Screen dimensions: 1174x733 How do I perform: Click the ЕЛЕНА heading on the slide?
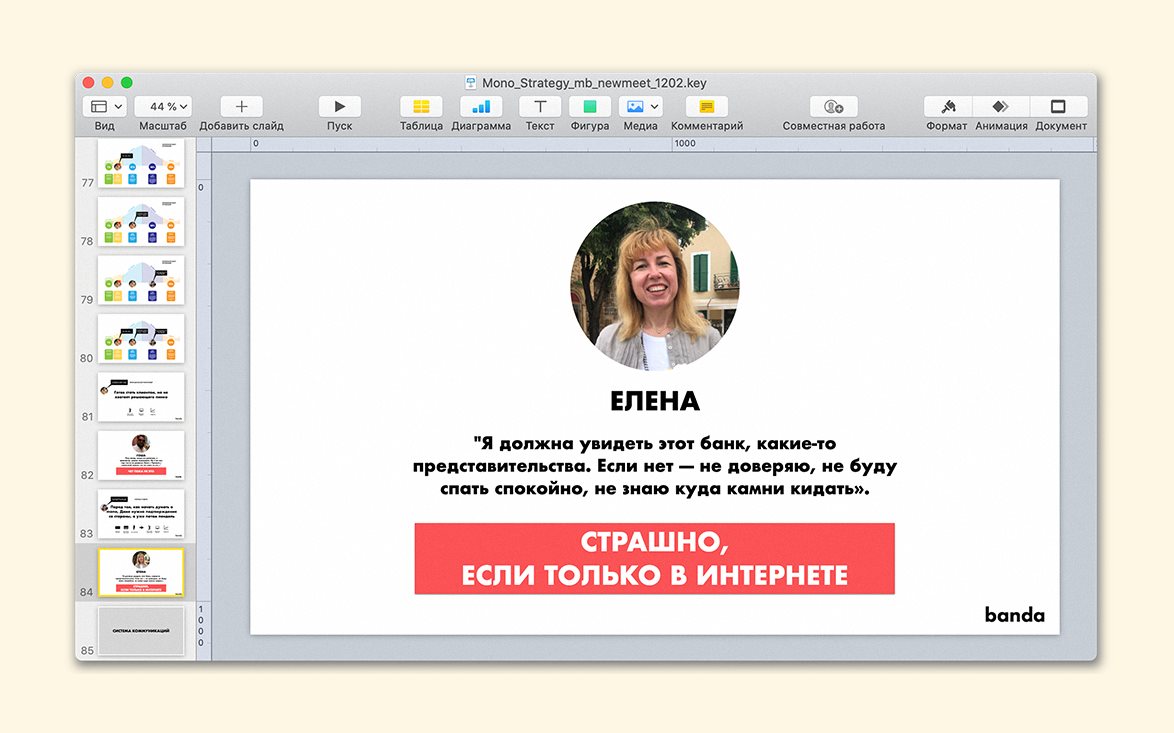655,402
